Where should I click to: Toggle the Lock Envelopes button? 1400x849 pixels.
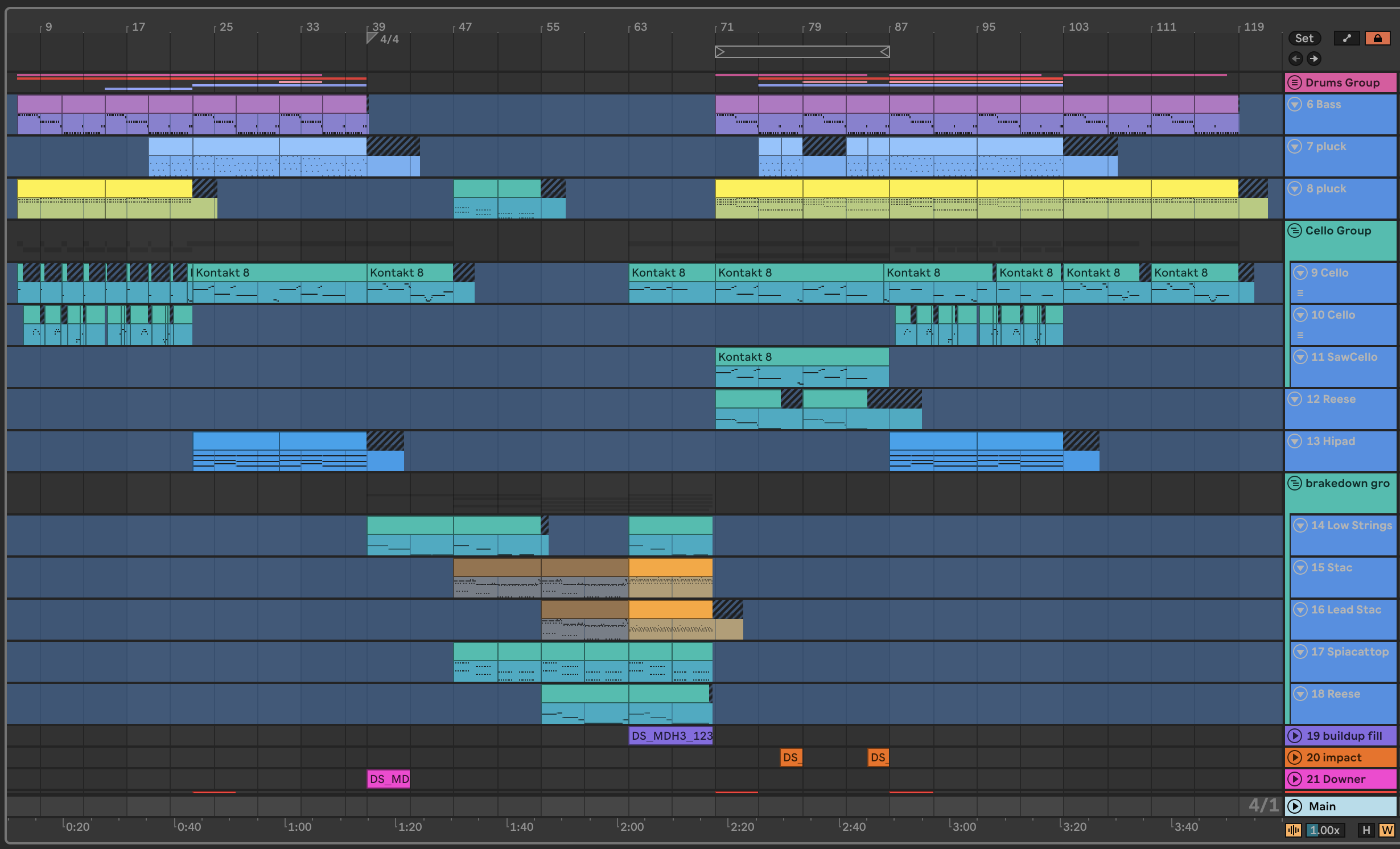point(1377,38)
